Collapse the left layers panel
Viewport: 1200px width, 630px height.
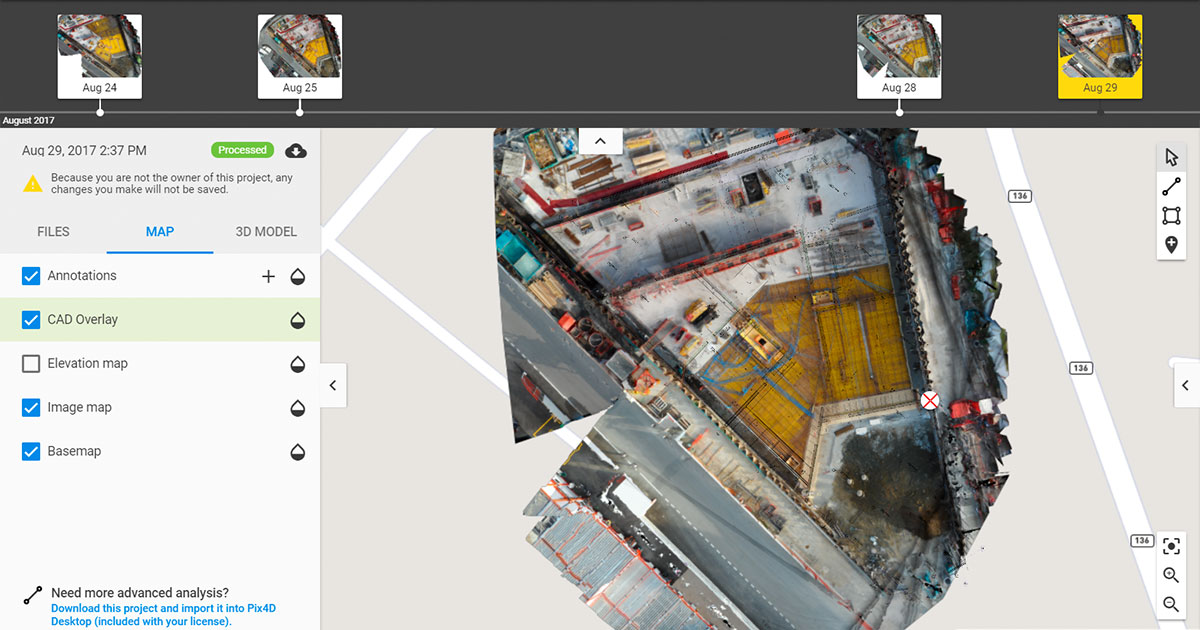pos(333,384)
